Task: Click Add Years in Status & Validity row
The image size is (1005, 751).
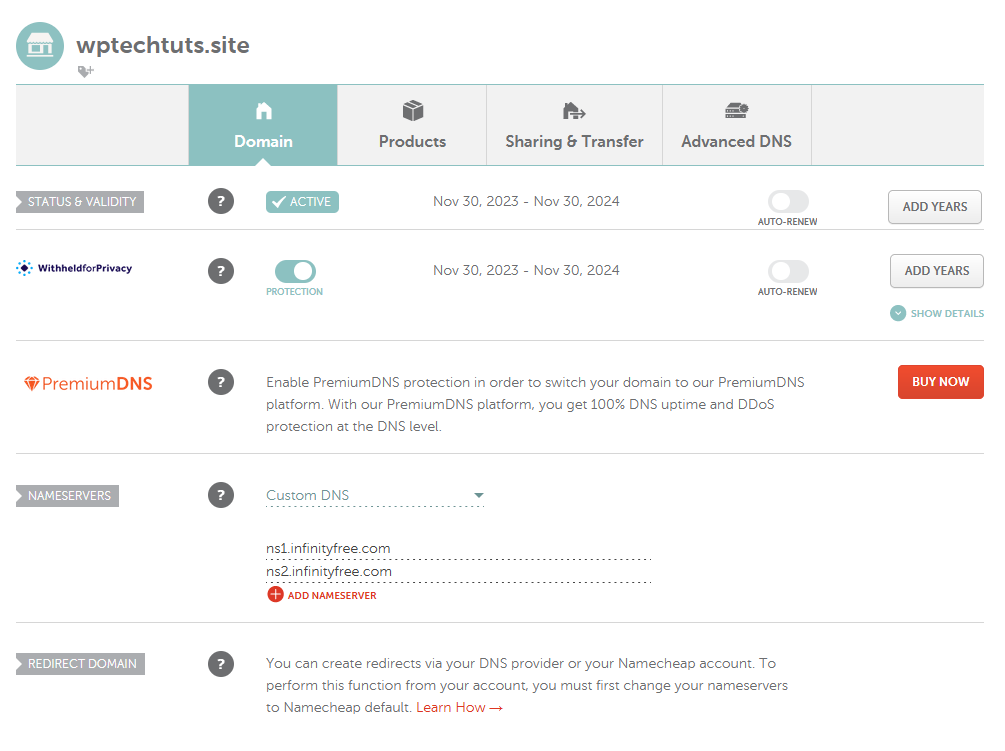Action: (935, 207)
